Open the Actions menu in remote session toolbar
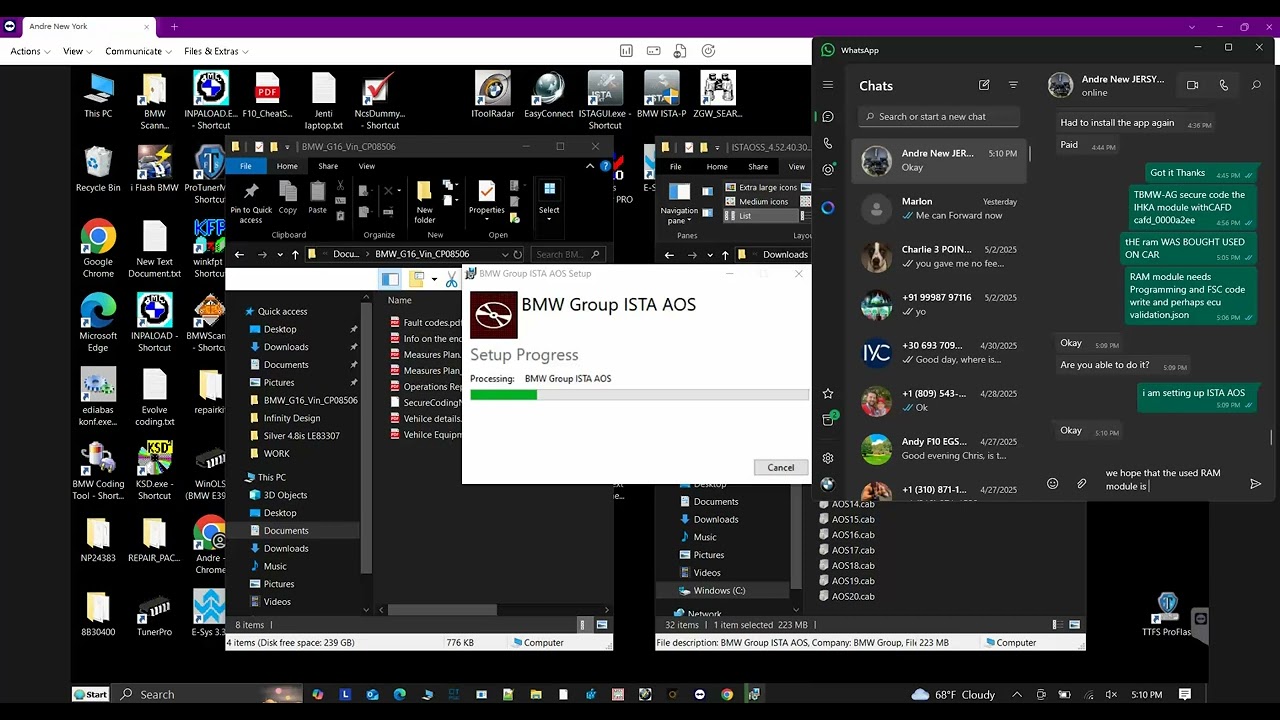The height and width of the screenshot is (720, 1280). tap(30, 51)
